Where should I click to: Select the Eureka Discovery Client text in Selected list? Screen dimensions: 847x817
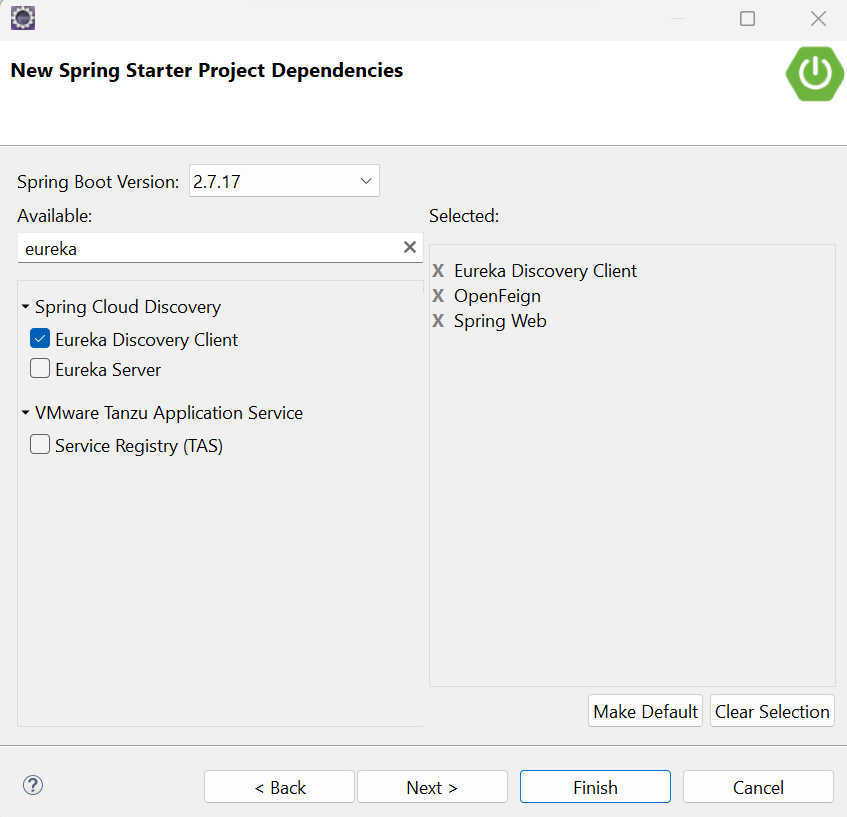point(545,271)
